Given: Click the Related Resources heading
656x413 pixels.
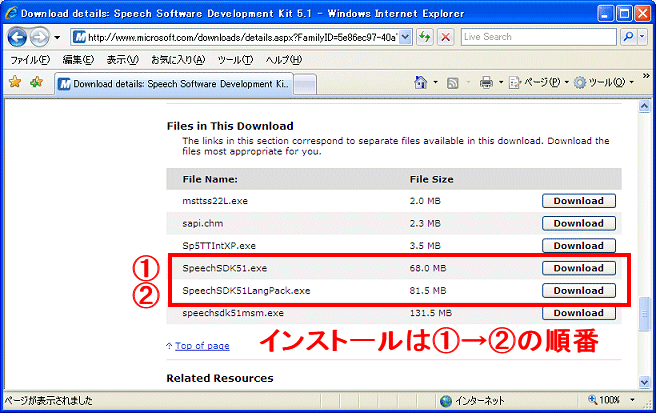Looking at the screenshot, I should 220,378.
